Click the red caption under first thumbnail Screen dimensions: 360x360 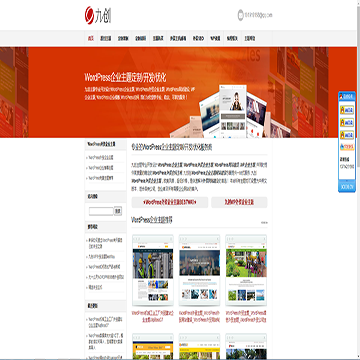(153, 317)
